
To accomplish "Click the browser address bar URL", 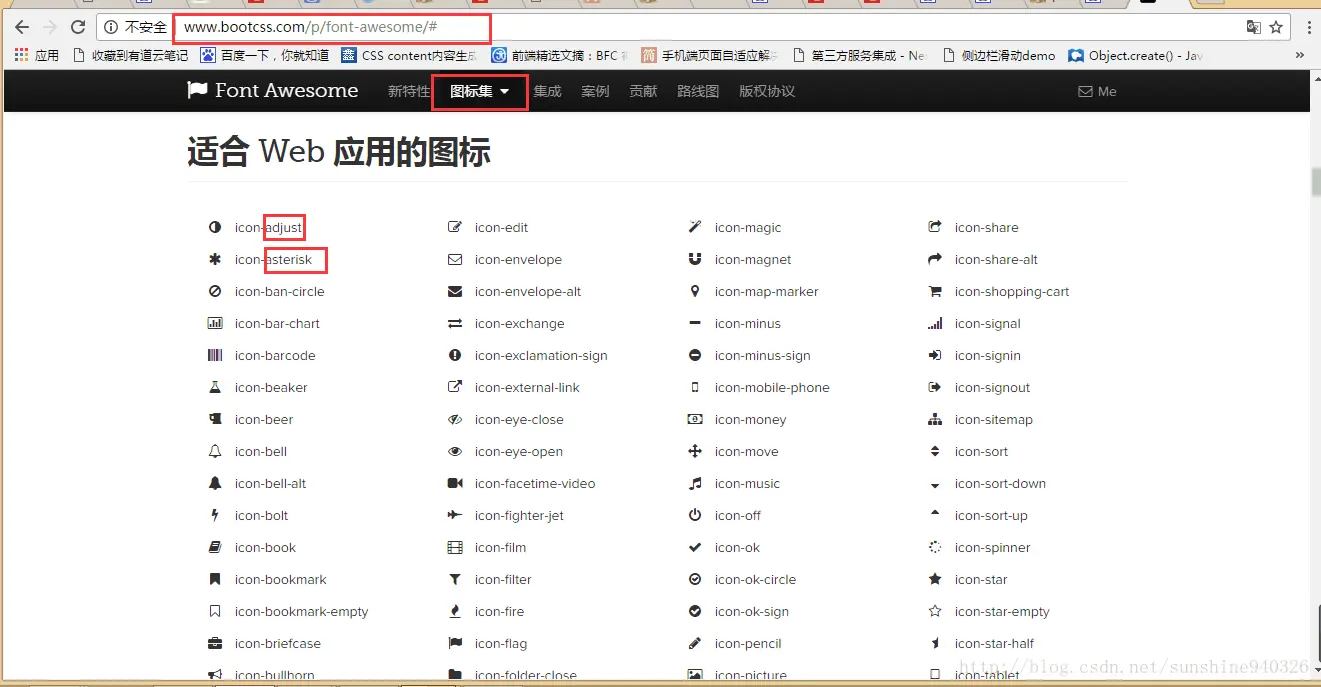I will [311, 27].
